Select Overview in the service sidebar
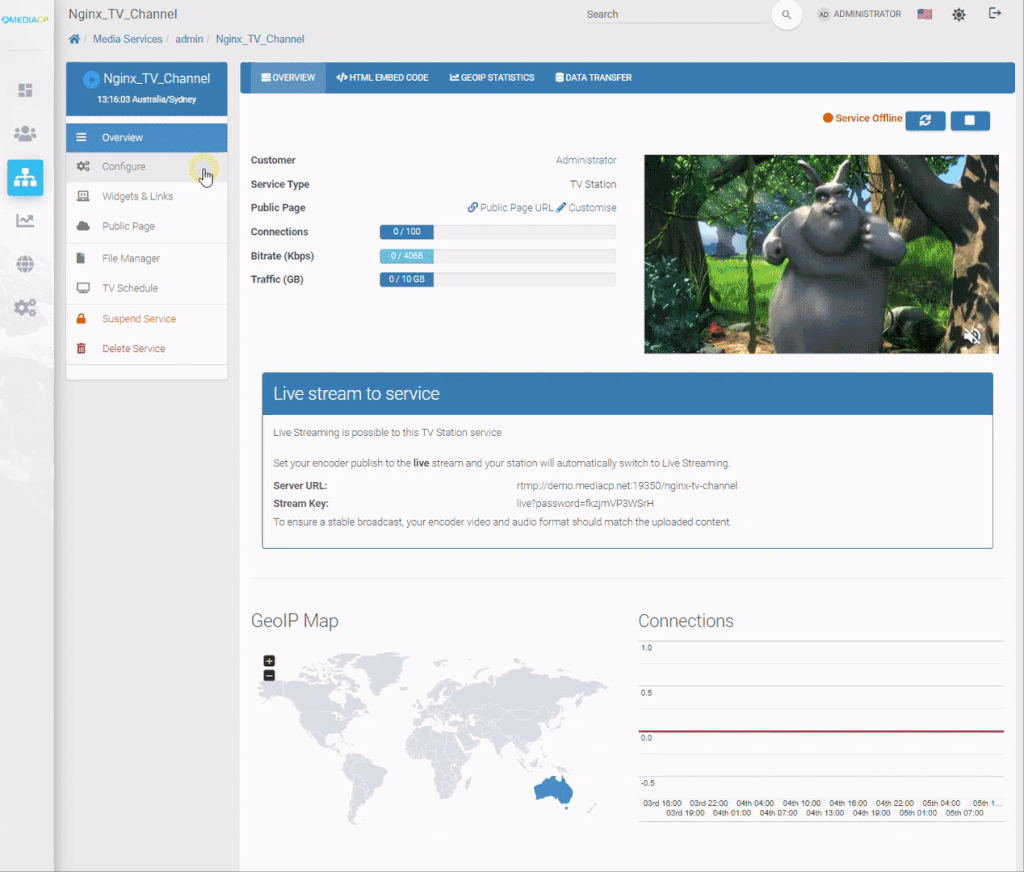1024x872 pixels. click(x=147, y=138)
